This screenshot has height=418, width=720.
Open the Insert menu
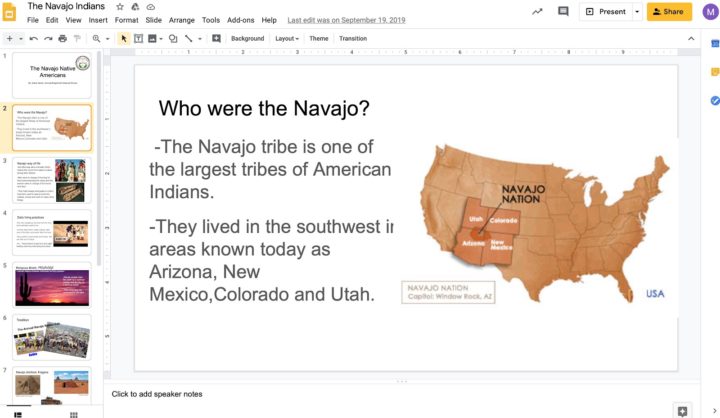point(98,20)
